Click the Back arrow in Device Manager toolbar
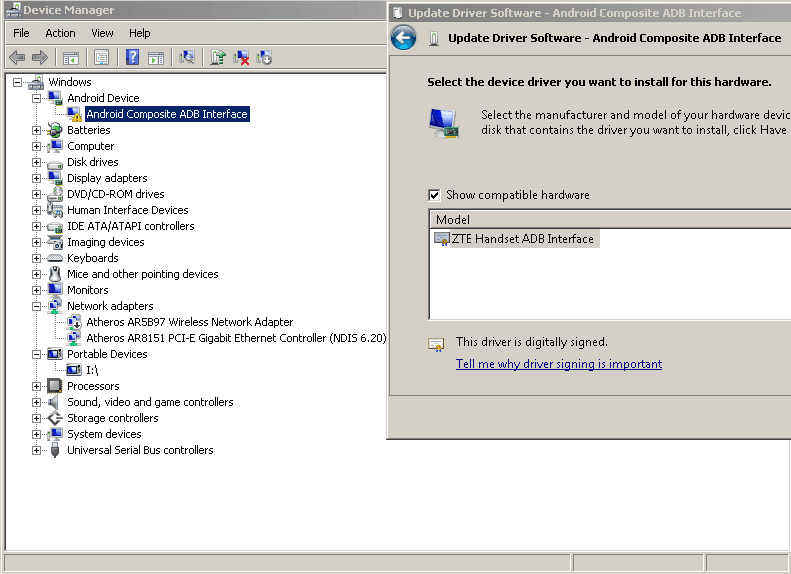 coord(17,58)
